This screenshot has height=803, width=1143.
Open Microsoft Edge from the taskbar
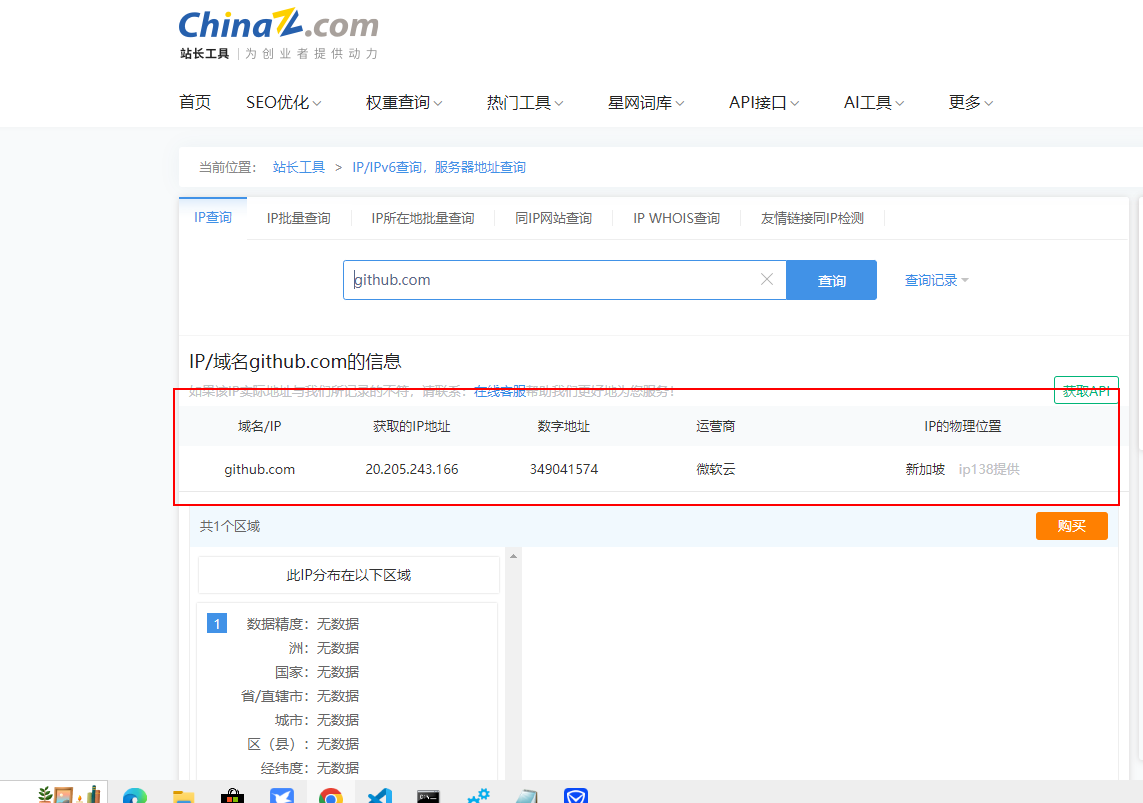pos(135,795)
